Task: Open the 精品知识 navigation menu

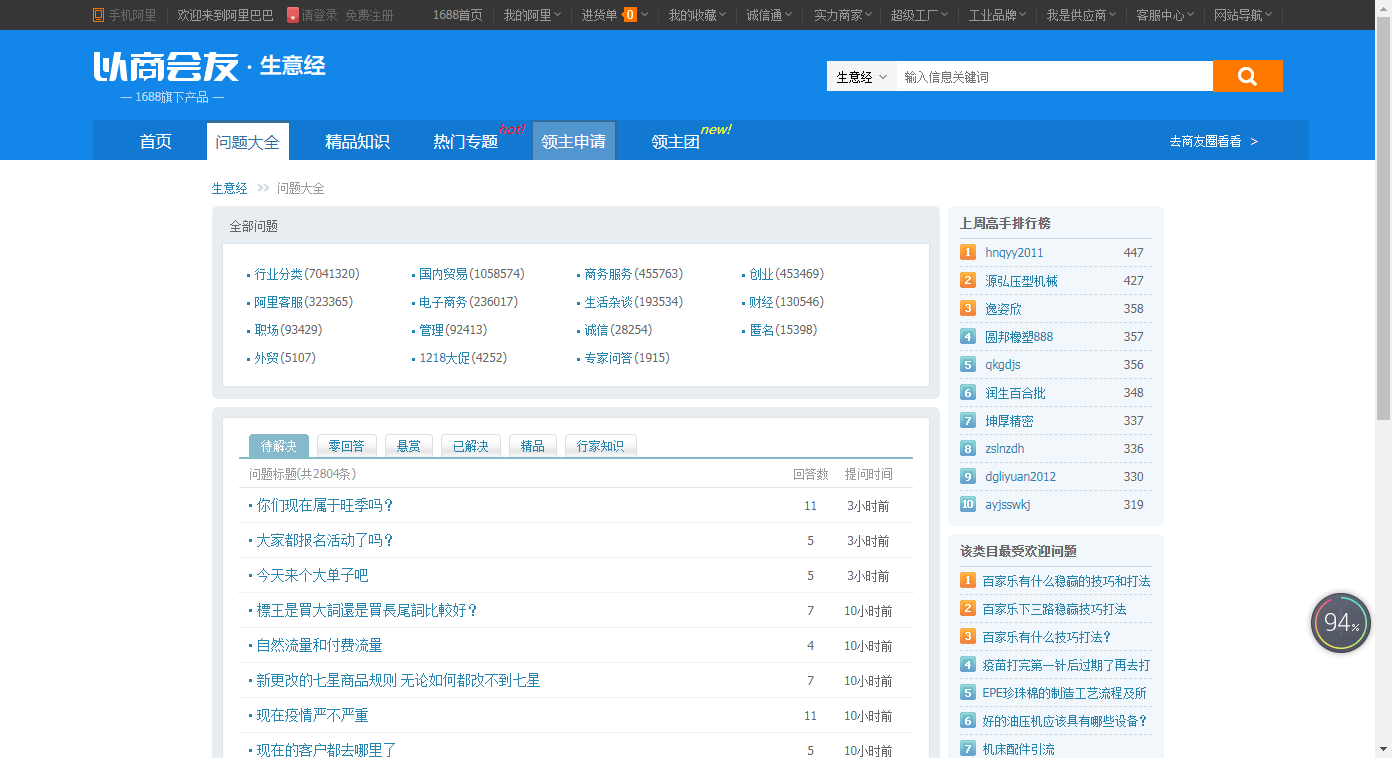Action: coord(357,141)
